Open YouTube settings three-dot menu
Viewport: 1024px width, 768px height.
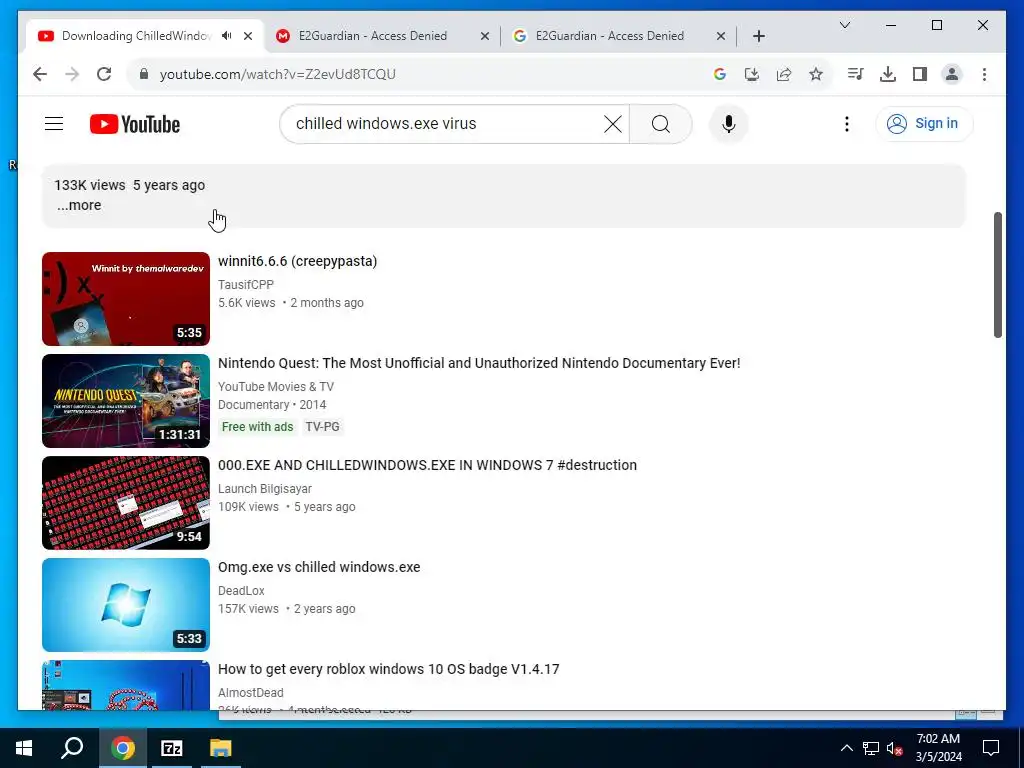[846, 124]
